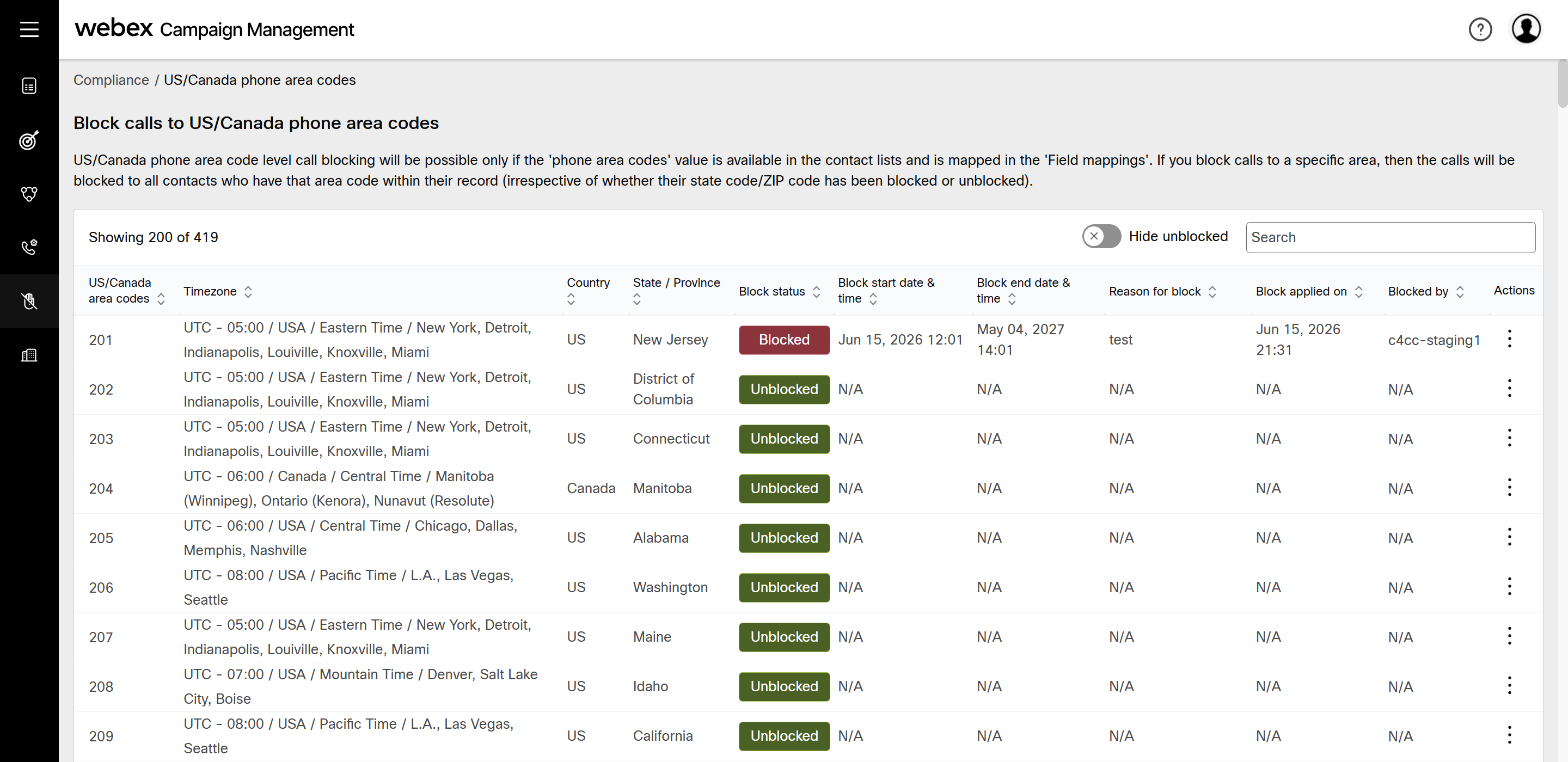This screenshot has width=1568, height=762.
Task: Select the compliance do-not-call sidebar item
Action: pos(29,302)
